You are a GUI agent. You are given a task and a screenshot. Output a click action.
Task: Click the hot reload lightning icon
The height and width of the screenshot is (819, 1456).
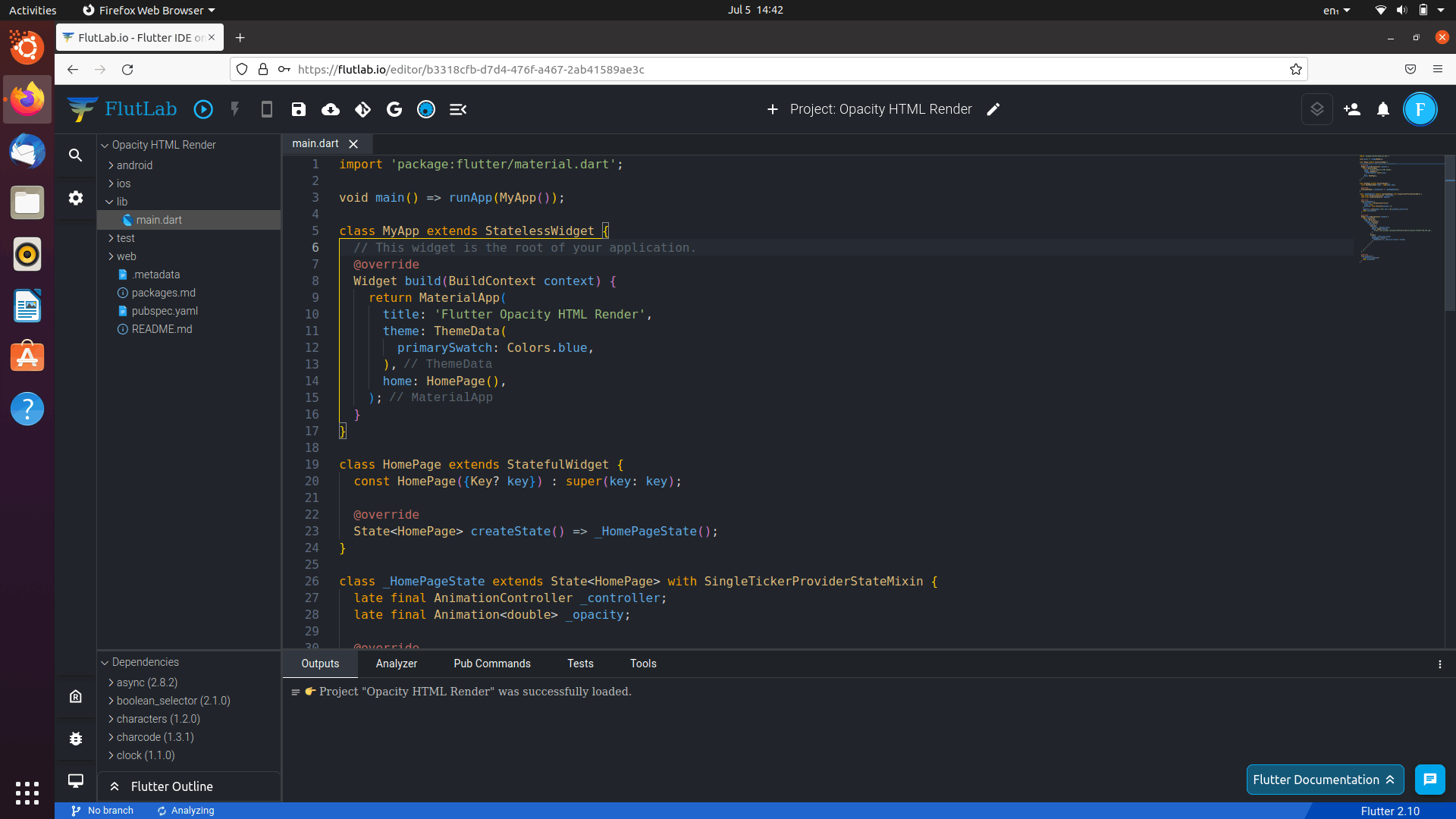pyautogui.click(x=235, y=109)
